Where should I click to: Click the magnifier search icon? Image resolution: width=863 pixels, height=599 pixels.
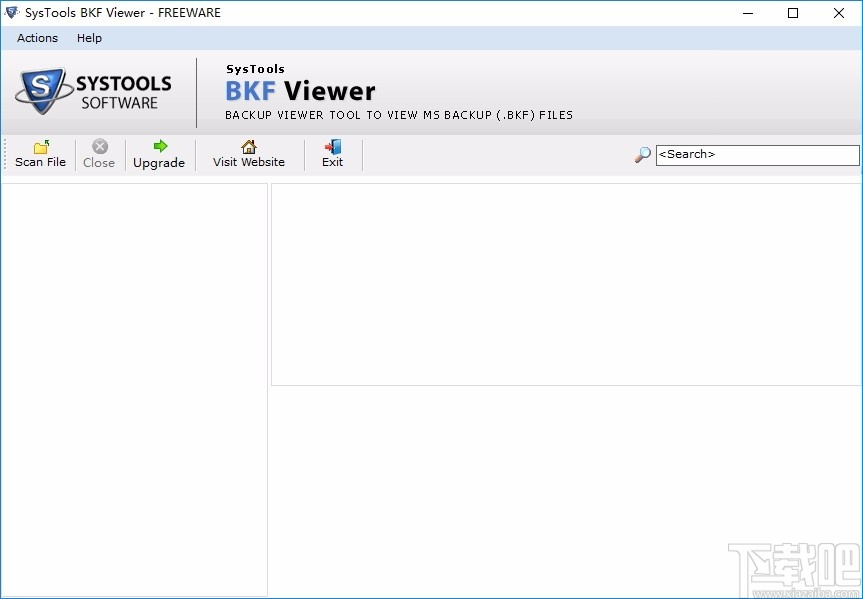click(x=641, y=156)
